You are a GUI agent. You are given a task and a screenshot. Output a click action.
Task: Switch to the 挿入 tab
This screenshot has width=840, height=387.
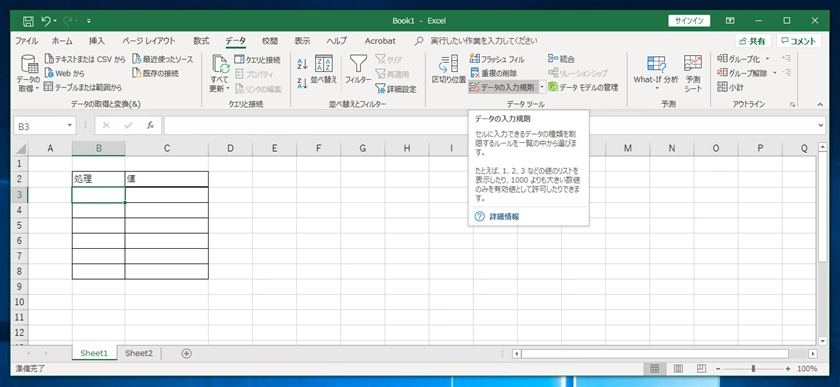pos(97,41)
